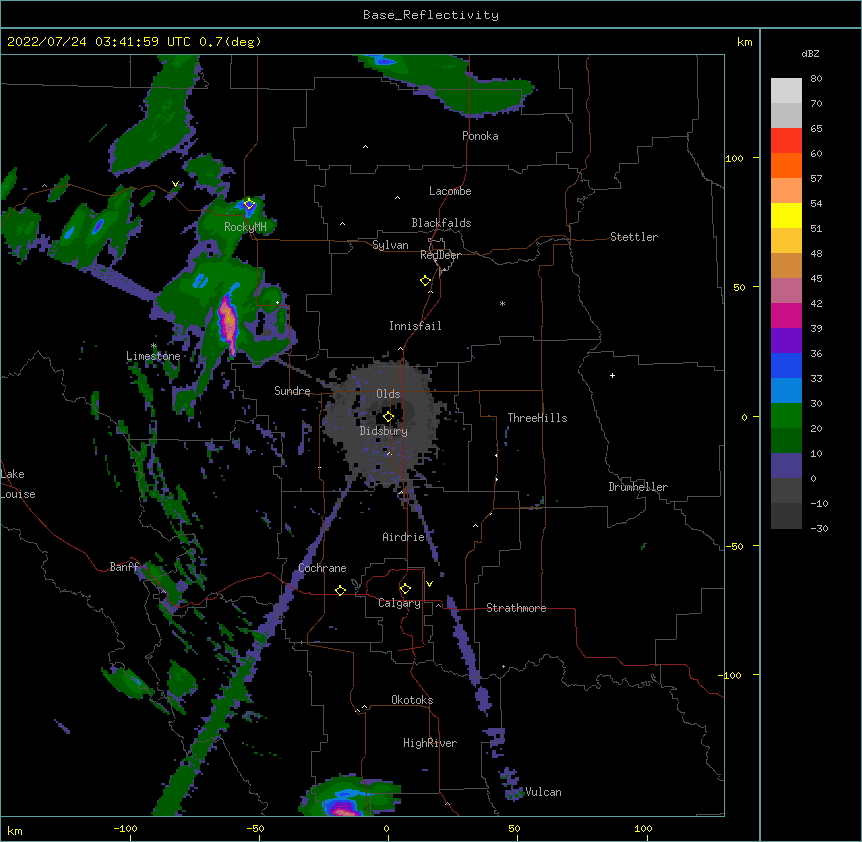
Task: Click the Didsbury label
Action: [383, 431]
